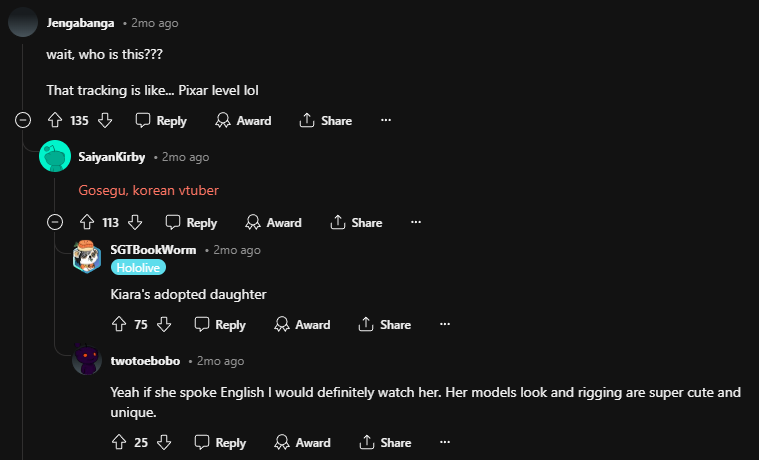Viewport: 759px width, 460px height.
Task: Downvote twotoebobo's comment
Action: [165, 442]
